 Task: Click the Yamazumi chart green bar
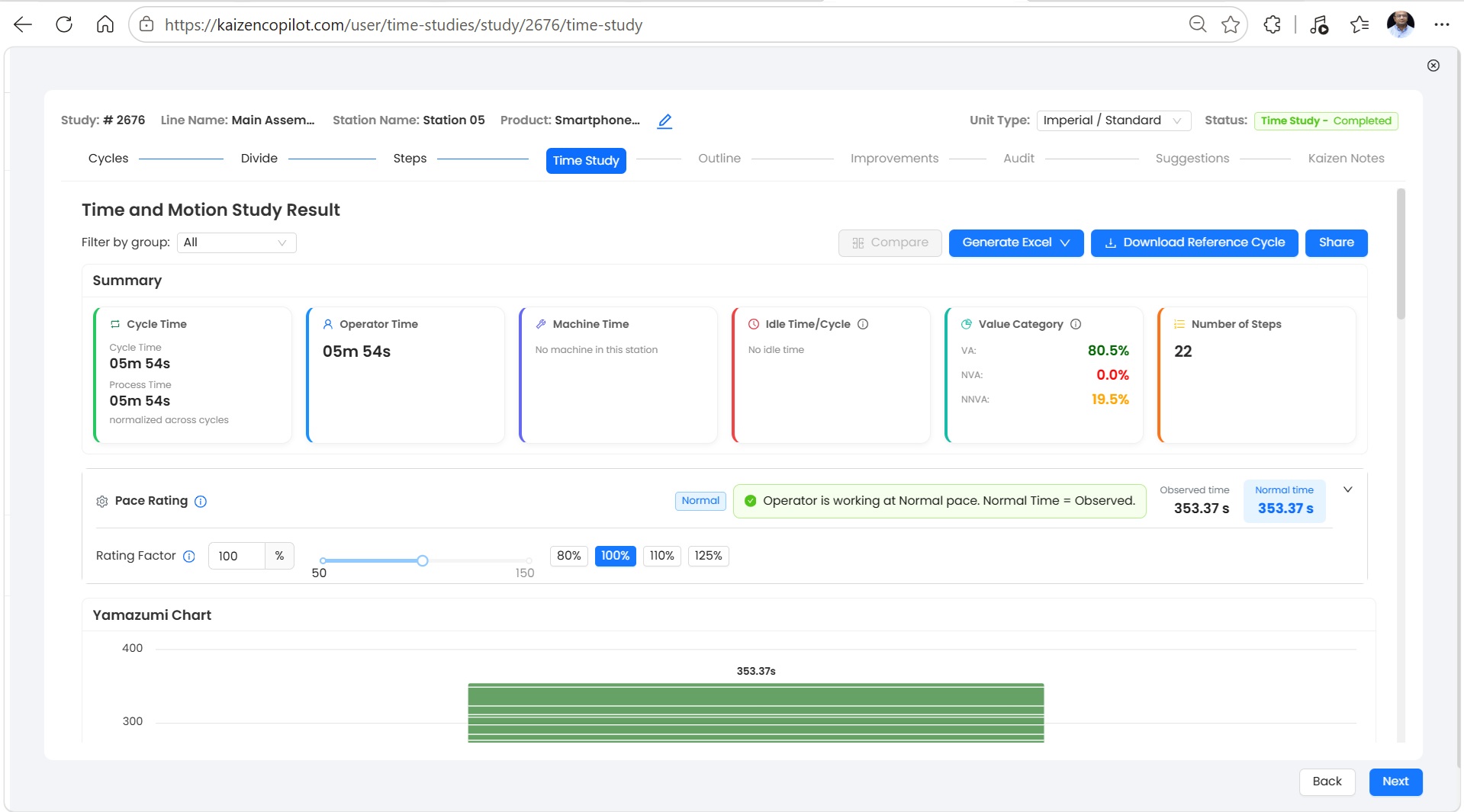coord(755,712)
